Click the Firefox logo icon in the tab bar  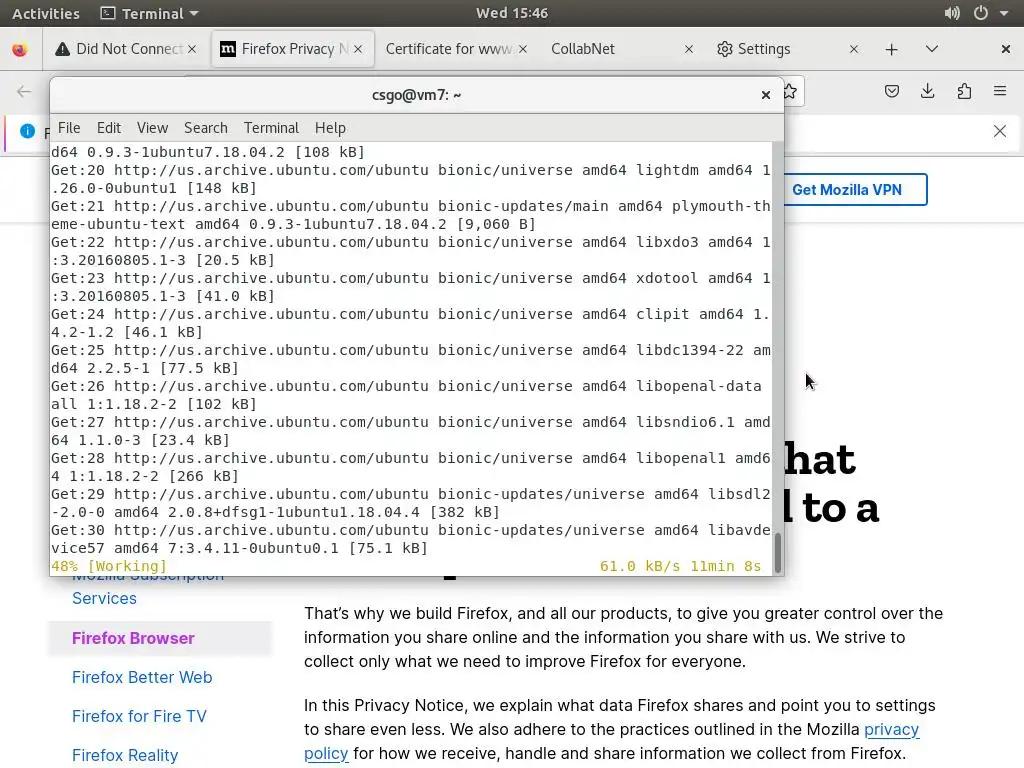tap(20, 49)
